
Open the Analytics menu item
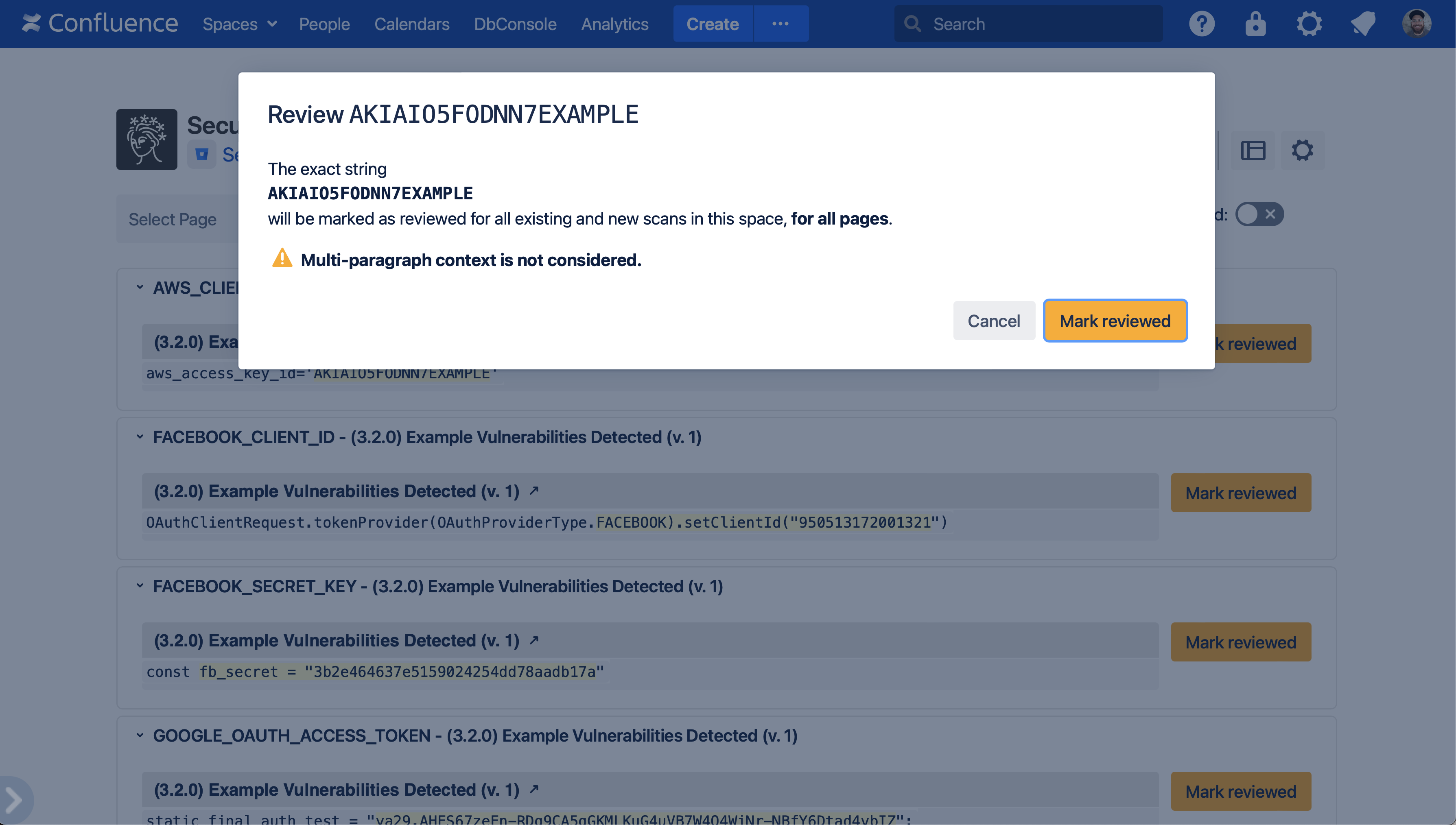614,24
